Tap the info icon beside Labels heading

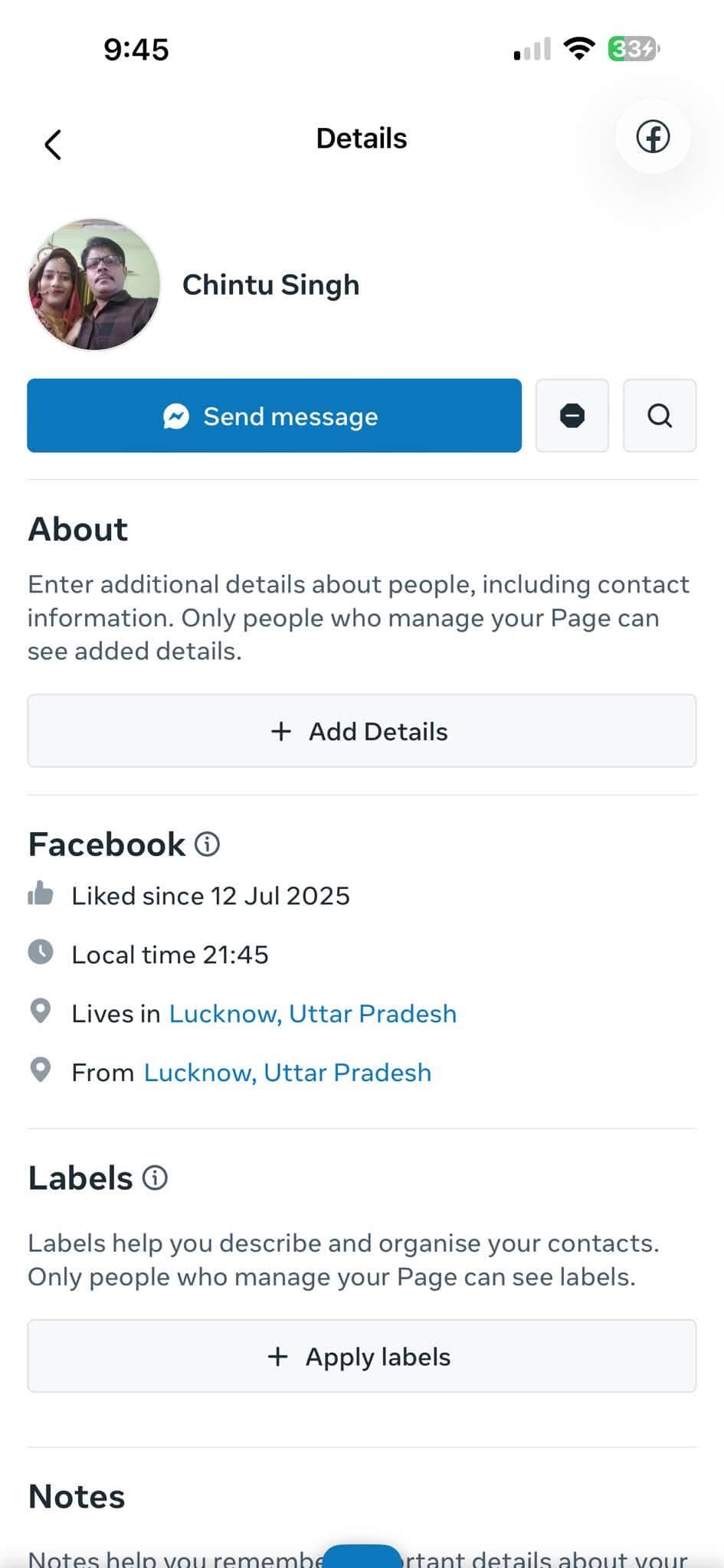155,1178
